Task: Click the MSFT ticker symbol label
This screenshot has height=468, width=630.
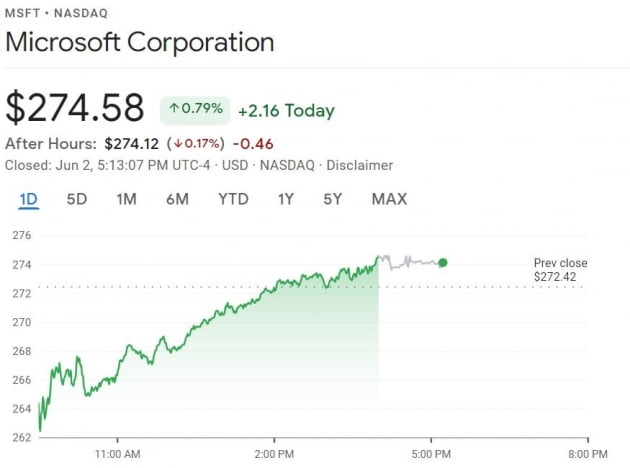Action: [22, 13]
